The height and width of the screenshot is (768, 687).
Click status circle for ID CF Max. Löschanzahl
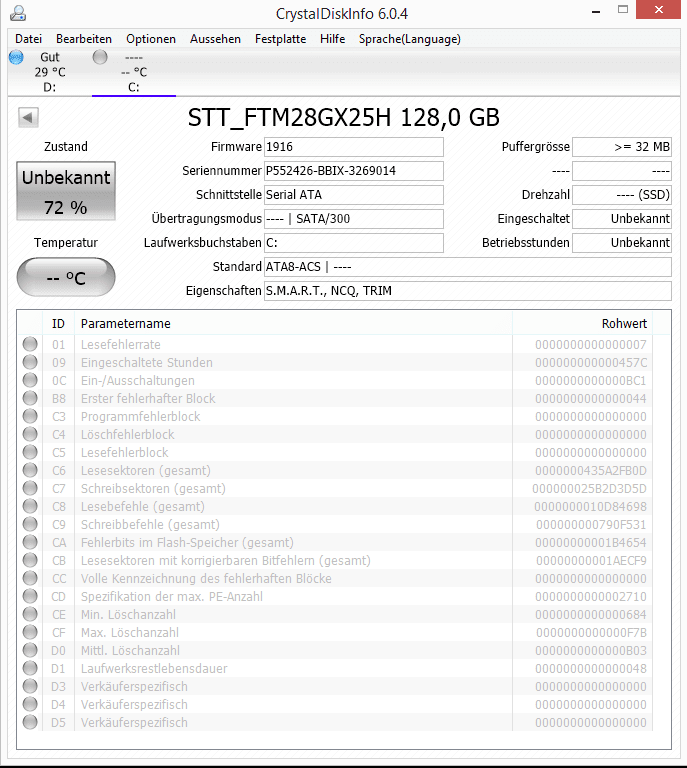click(30, 632)
